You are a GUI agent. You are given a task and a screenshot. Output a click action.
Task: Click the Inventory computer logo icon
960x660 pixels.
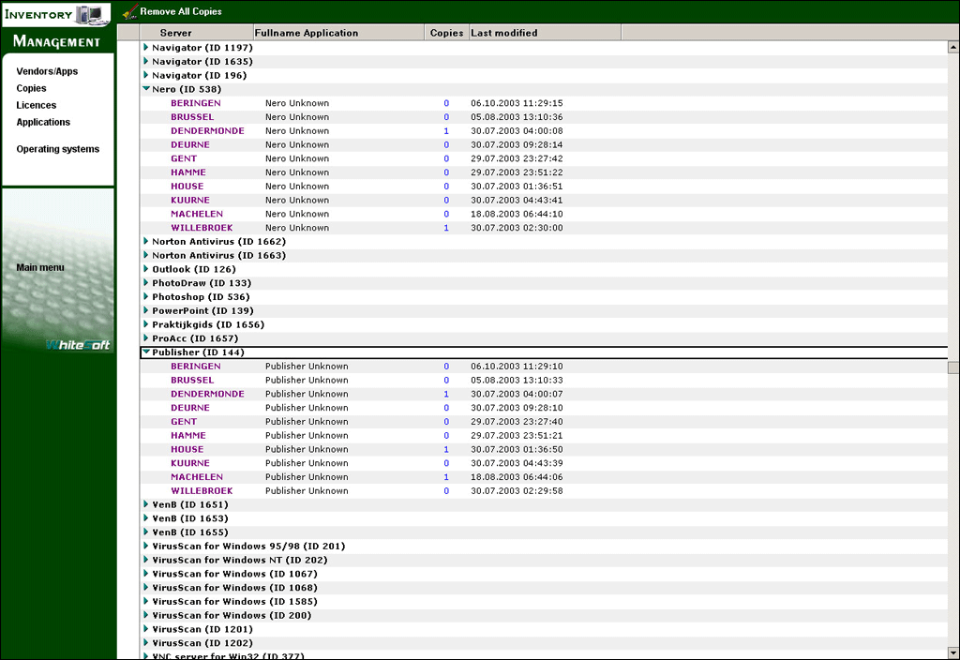(x=92, y=14)
